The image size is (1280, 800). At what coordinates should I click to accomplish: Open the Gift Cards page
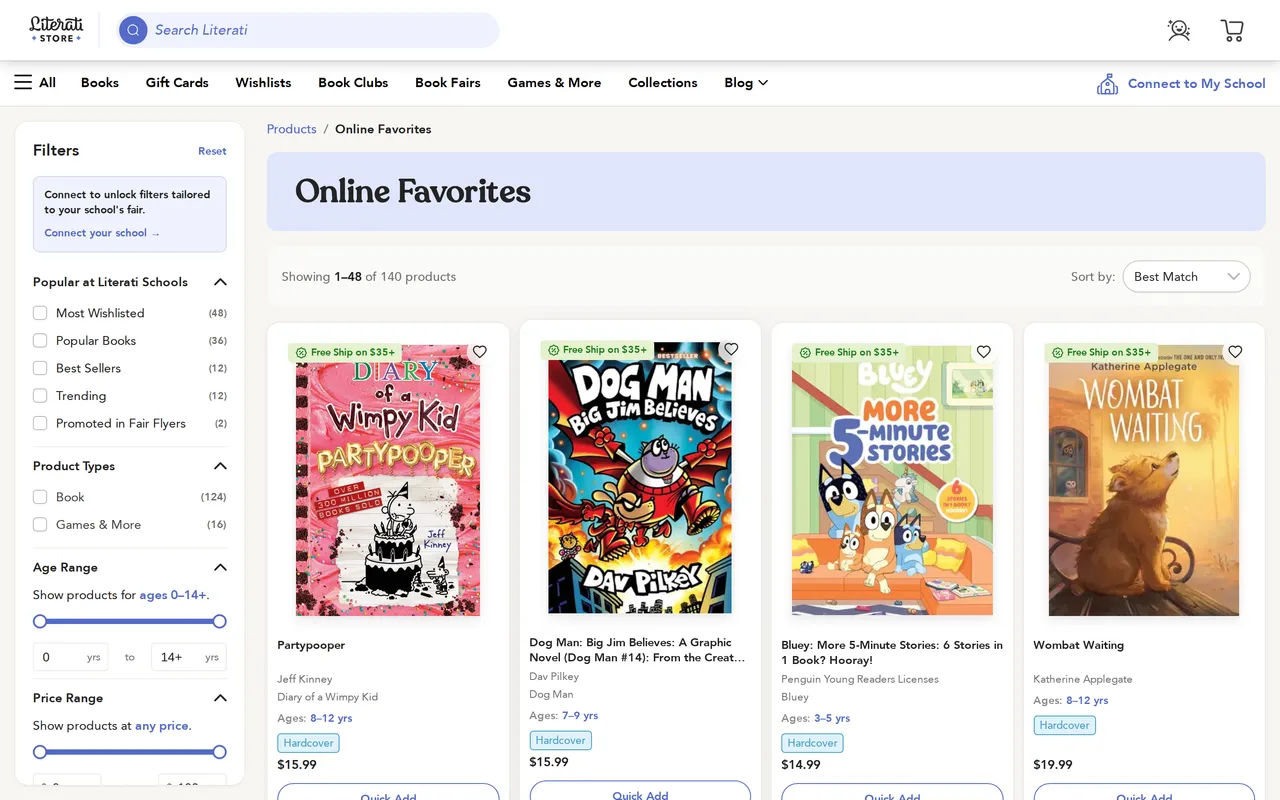point(177,83)
